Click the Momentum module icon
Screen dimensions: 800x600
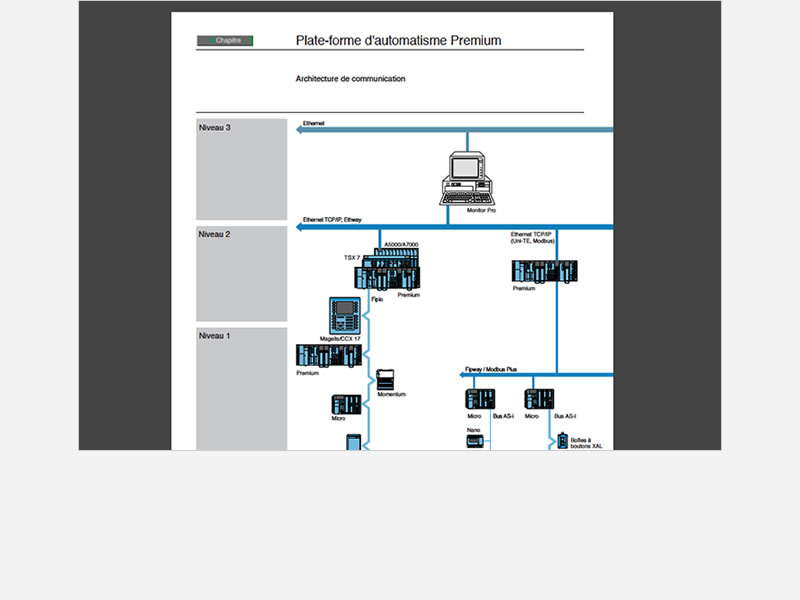click(x=385, y=380)
